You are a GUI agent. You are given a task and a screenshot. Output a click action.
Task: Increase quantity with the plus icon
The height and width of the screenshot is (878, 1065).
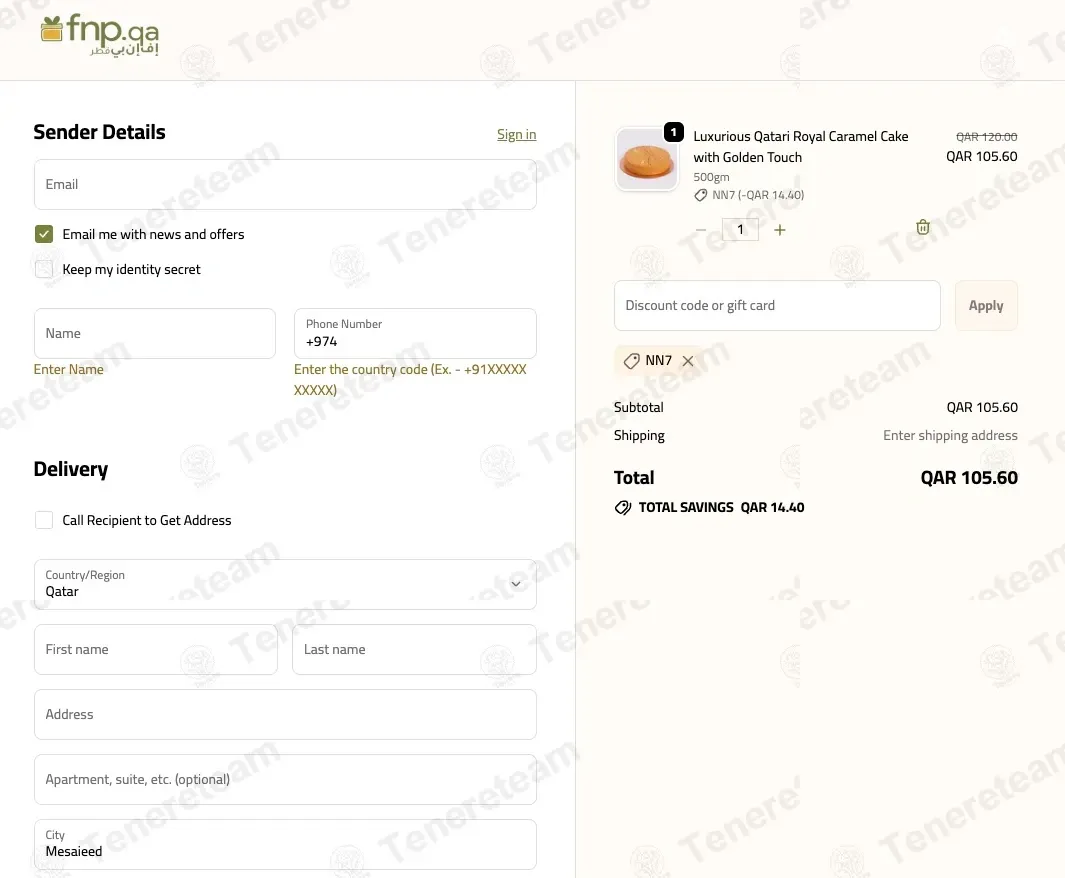780,230
